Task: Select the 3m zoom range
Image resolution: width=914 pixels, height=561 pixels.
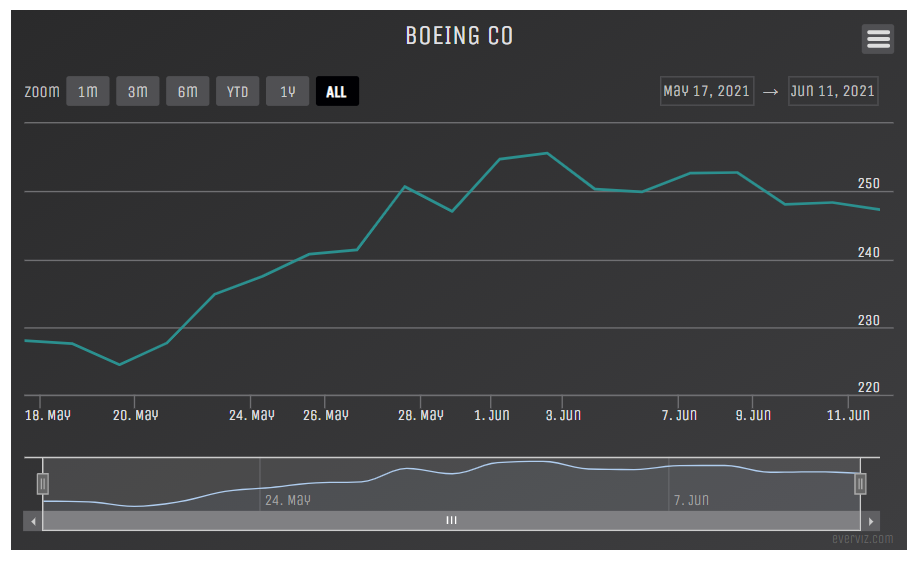Action: [x=138, y=92]
